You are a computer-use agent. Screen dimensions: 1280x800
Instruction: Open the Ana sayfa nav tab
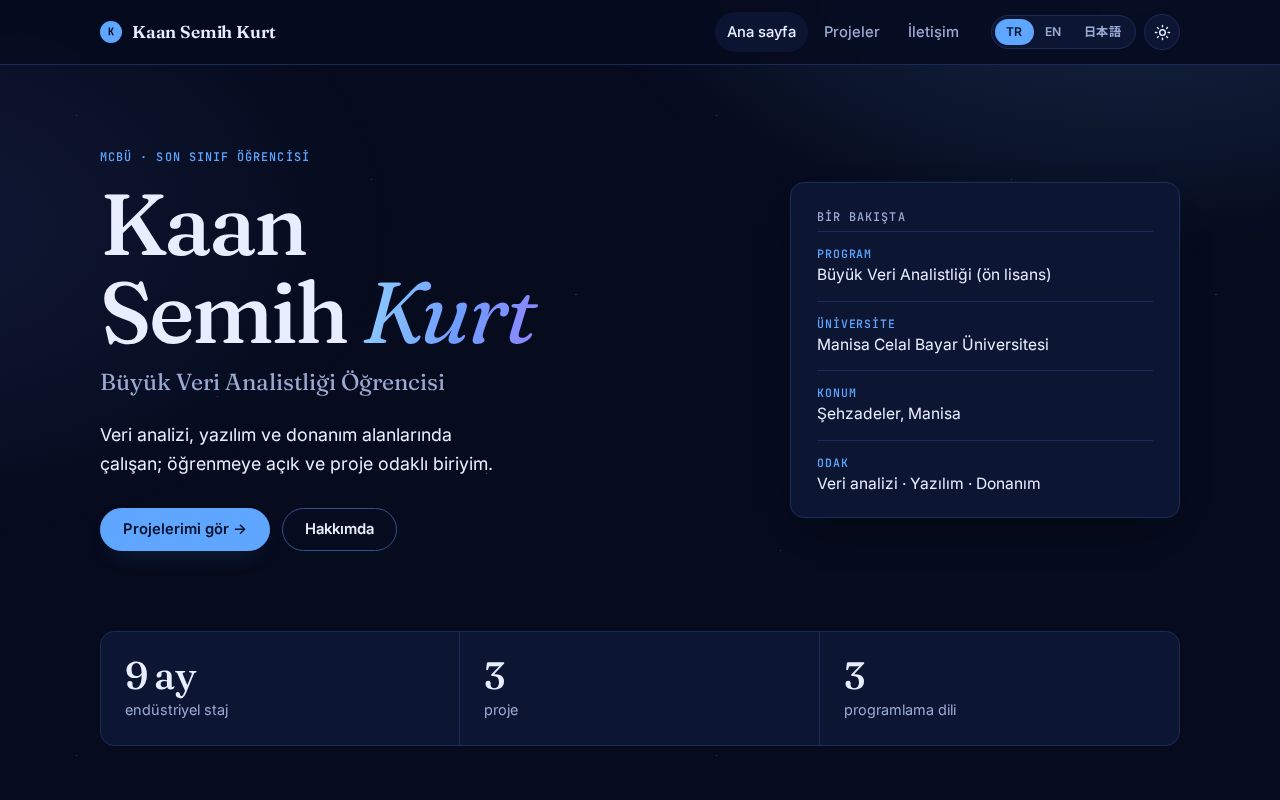pos(761,32)
